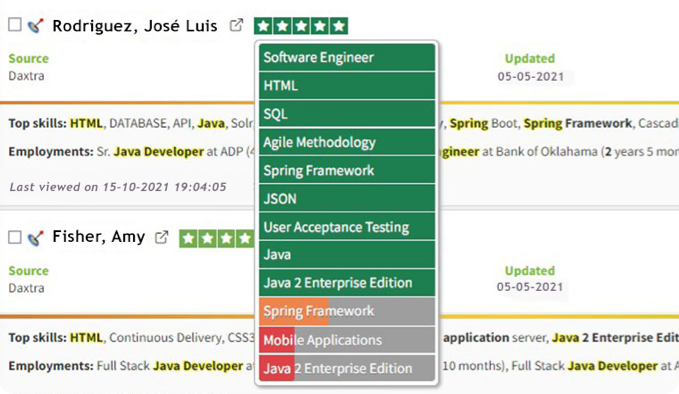Open Rodriguez profile via external link icon
This screenshot has width=679, height=394.
pos(236,25)
